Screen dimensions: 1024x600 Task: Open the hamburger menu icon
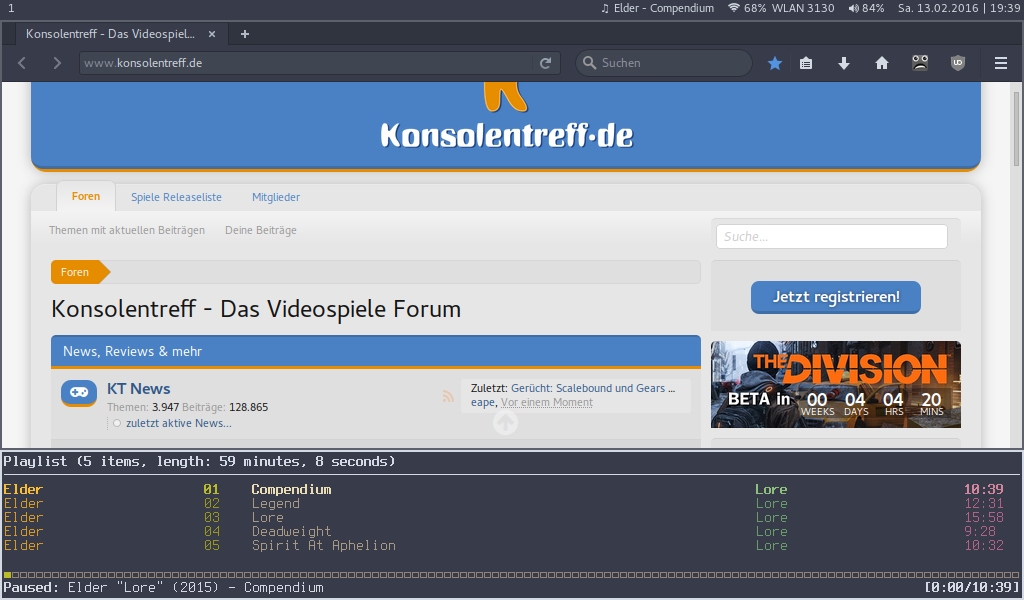pos(1000,63)
